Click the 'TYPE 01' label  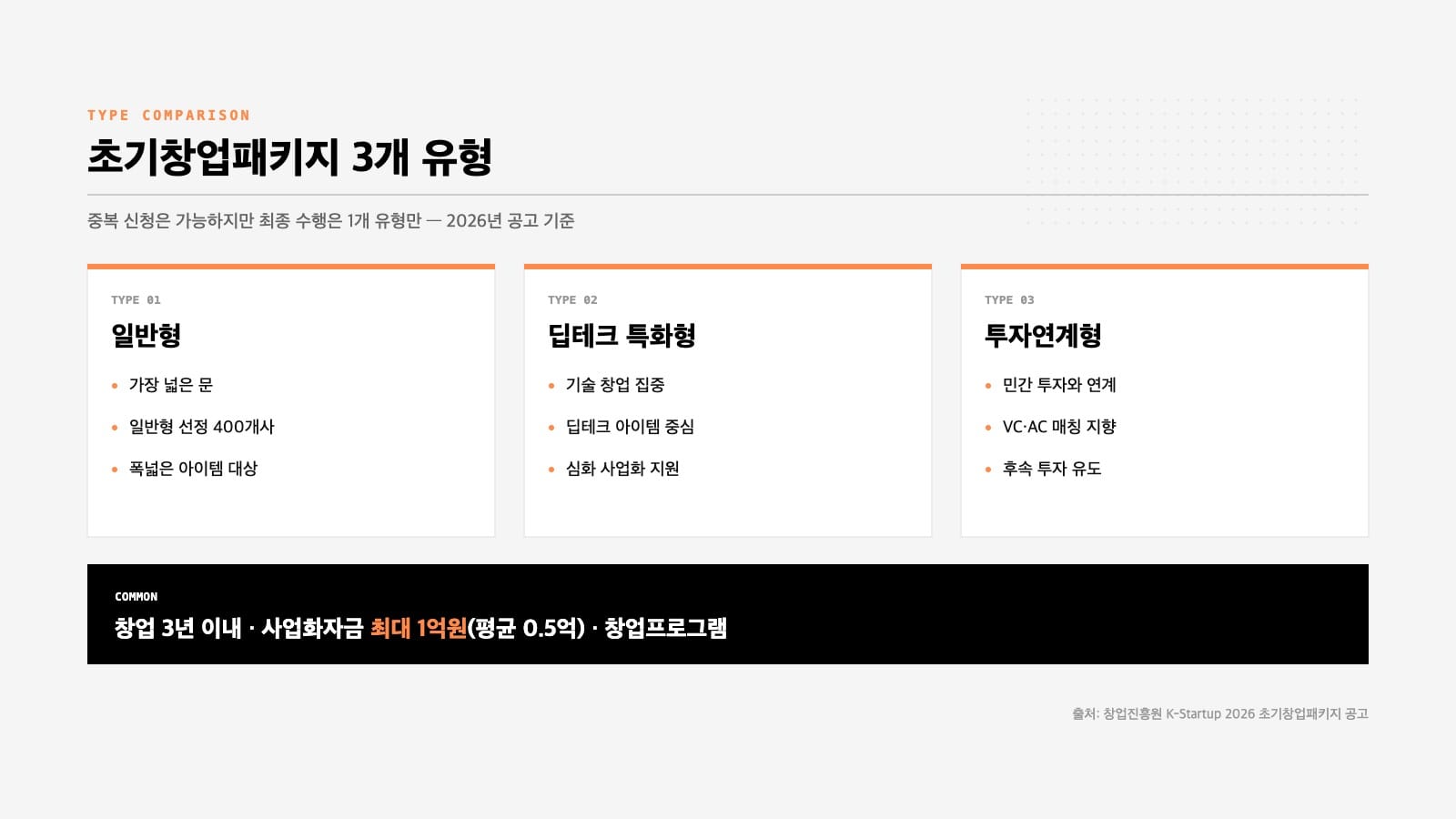click(136, 299)
